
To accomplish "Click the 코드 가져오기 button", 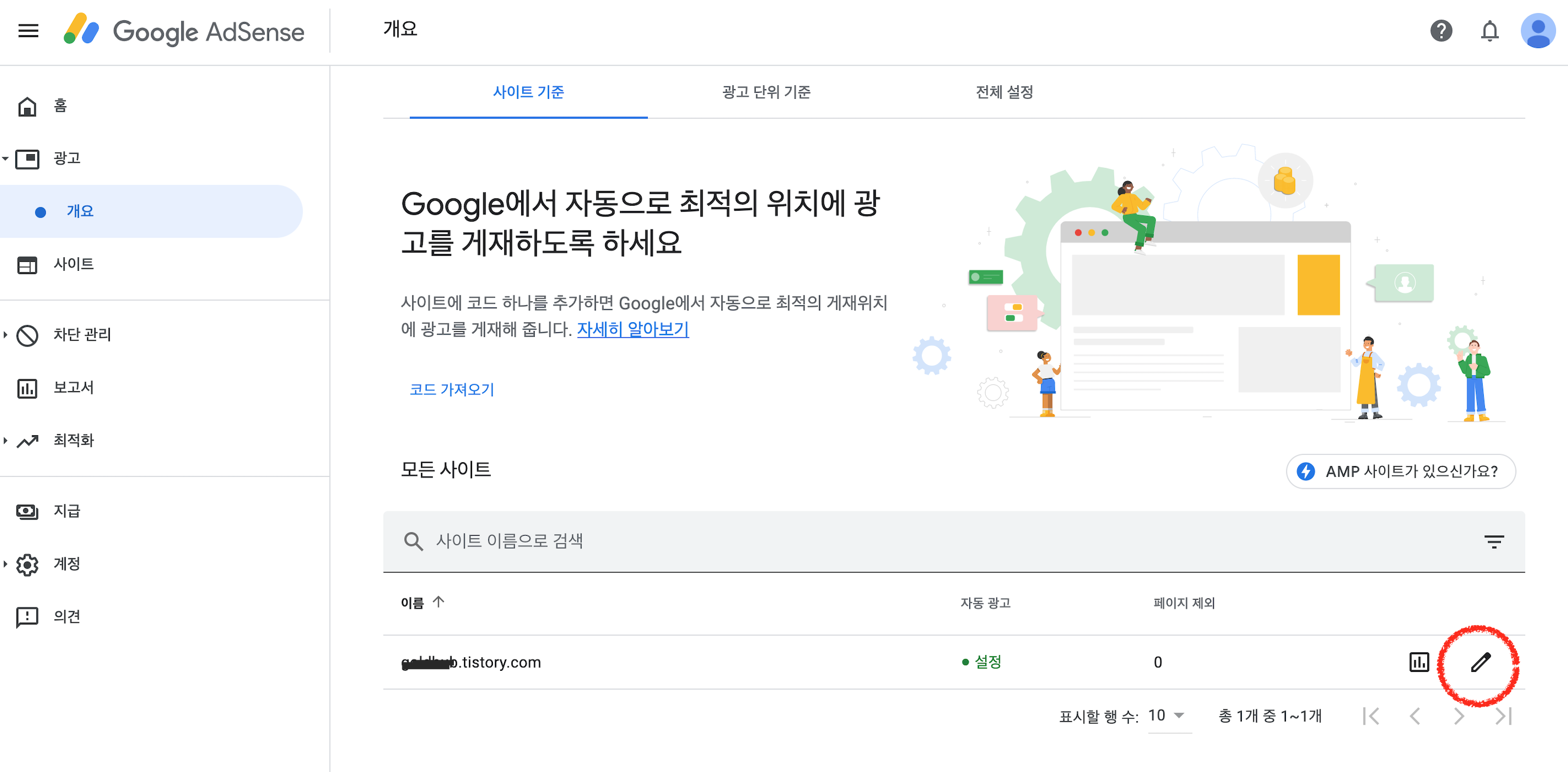I will (452, 389).
